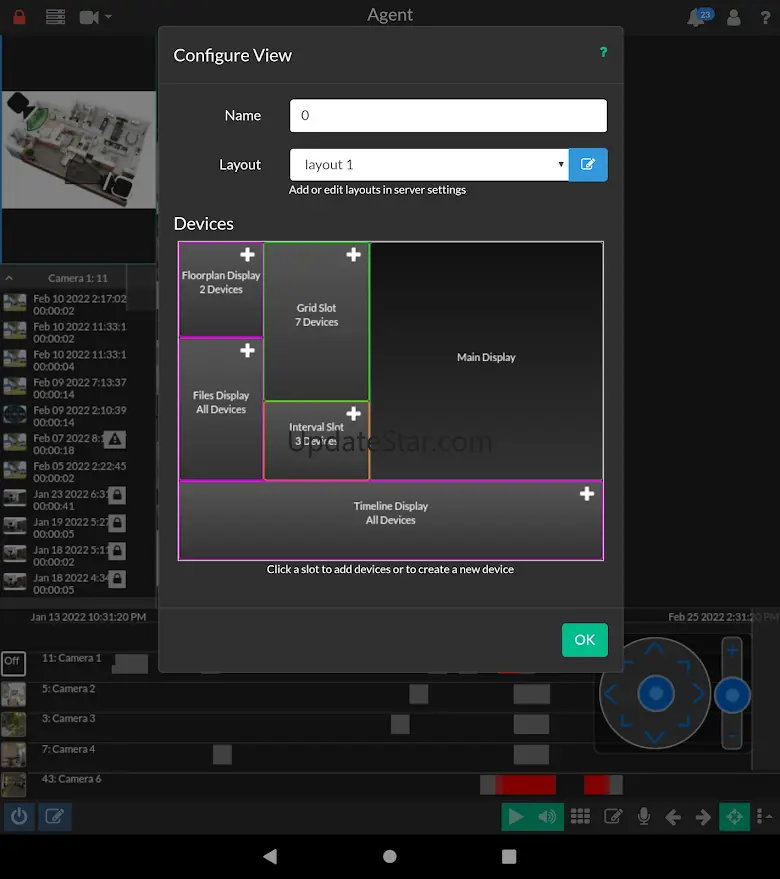Add a device to the Floorplan Display slot
The height and width of the screenshot is (879, 780).
coord(247,255)
